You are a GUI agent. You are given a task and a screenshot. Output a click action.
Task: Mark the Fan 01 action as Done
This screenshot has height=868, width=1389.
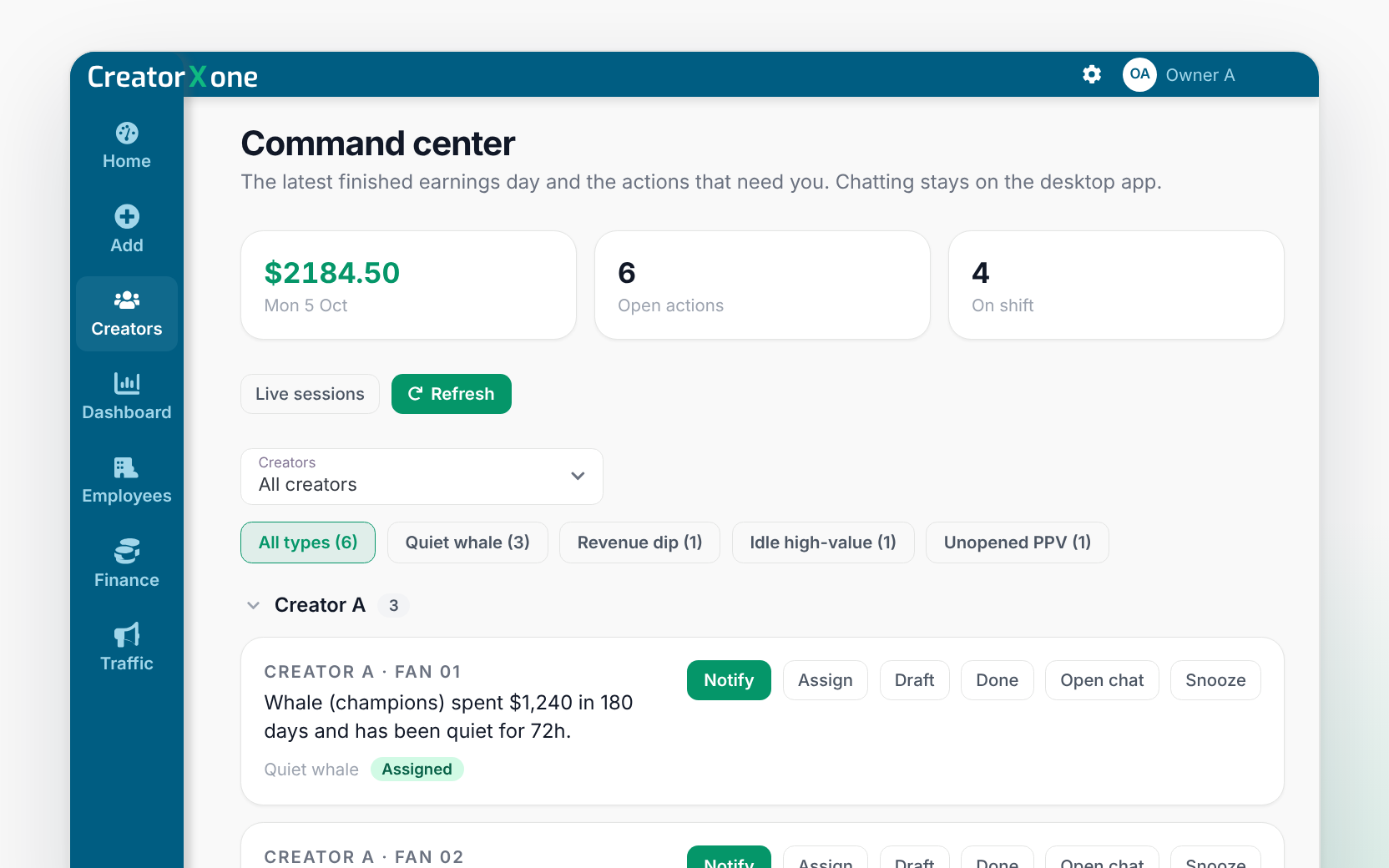pyautogui.click(x=998, y=680)
